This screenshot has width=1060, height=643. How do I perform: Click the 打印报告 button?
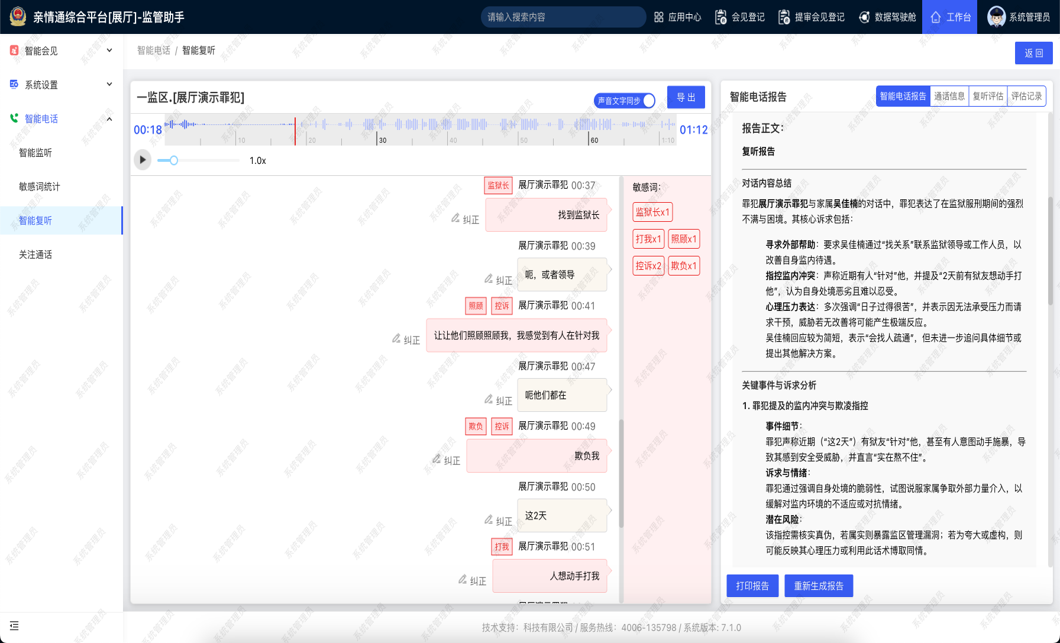point(752,586)
